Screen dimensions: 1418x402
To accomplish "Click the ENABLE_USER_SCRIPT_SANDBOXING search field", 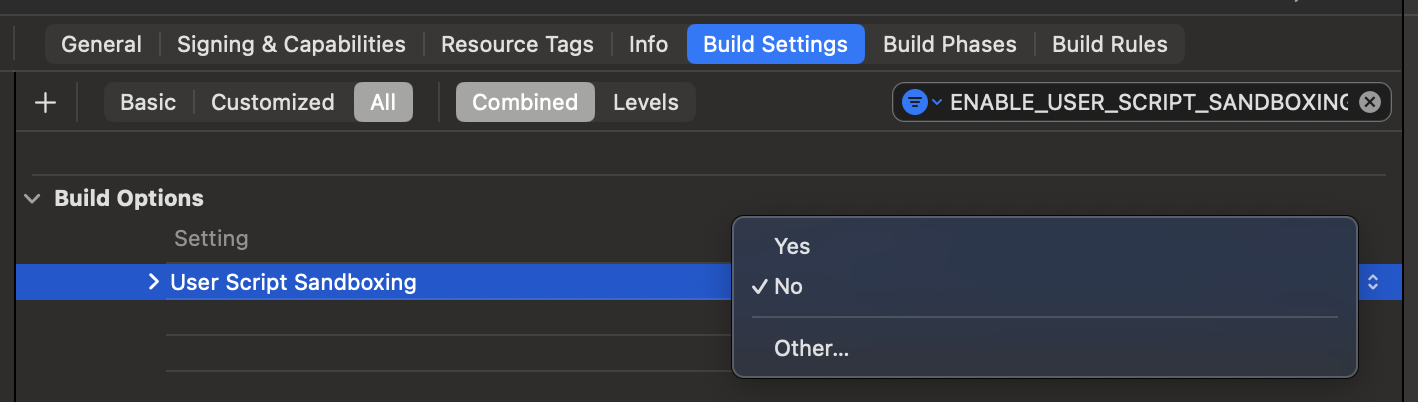I will pos(1148,102).
